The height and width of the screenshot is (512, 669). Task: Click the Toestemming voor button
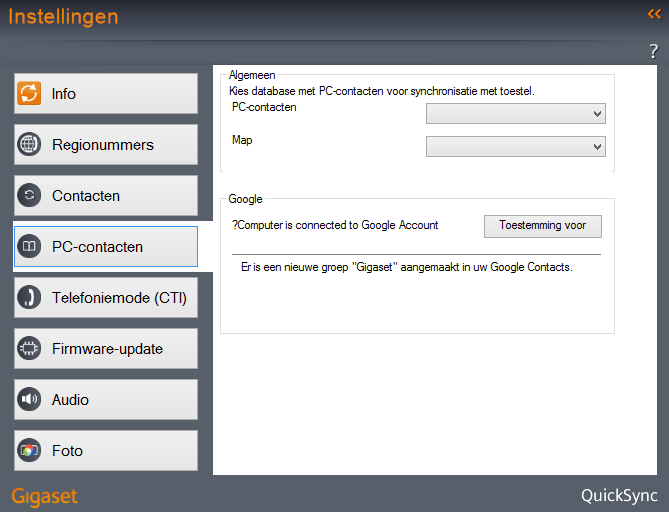[x=543, y=226]
